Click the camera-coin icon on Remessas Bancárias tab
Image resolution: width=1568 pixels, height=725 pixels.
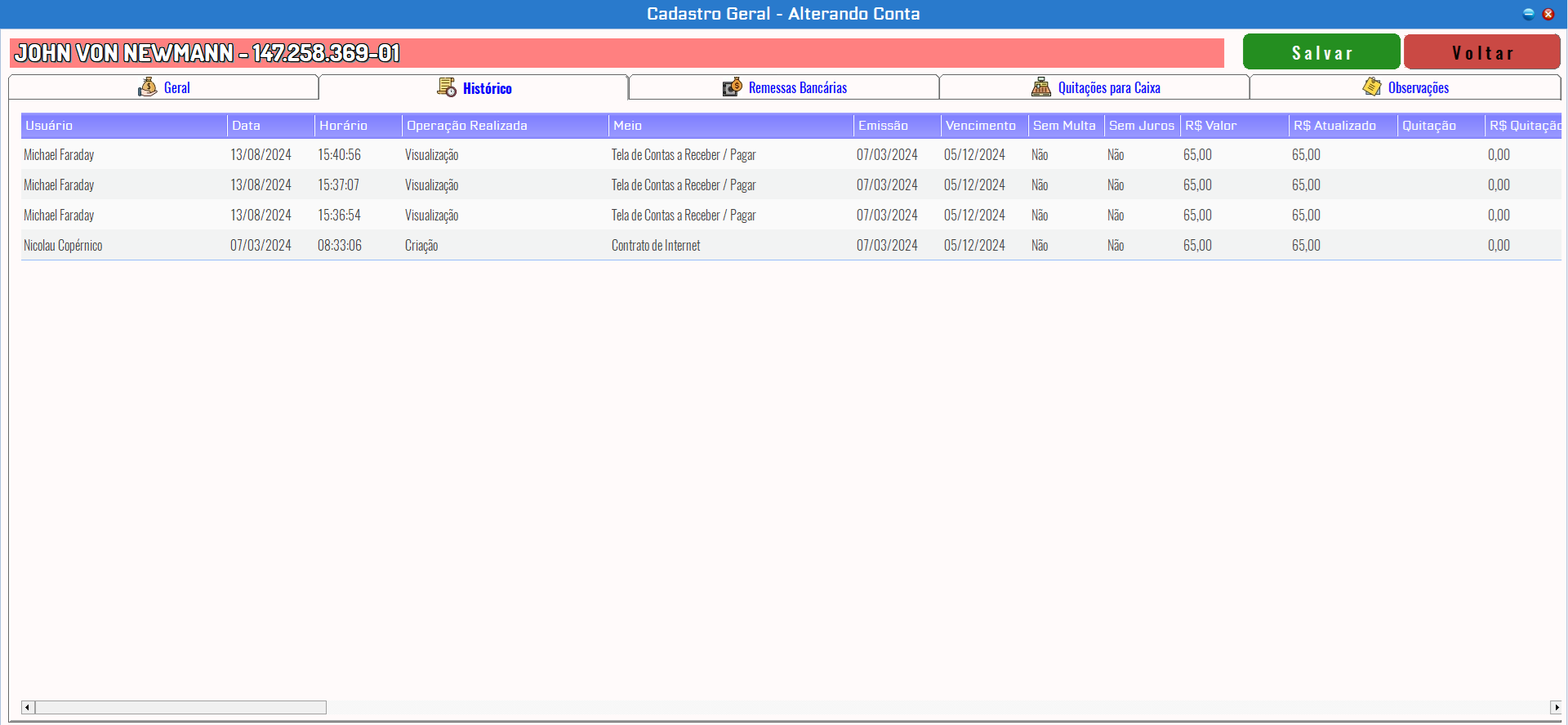tap(733, 87)
